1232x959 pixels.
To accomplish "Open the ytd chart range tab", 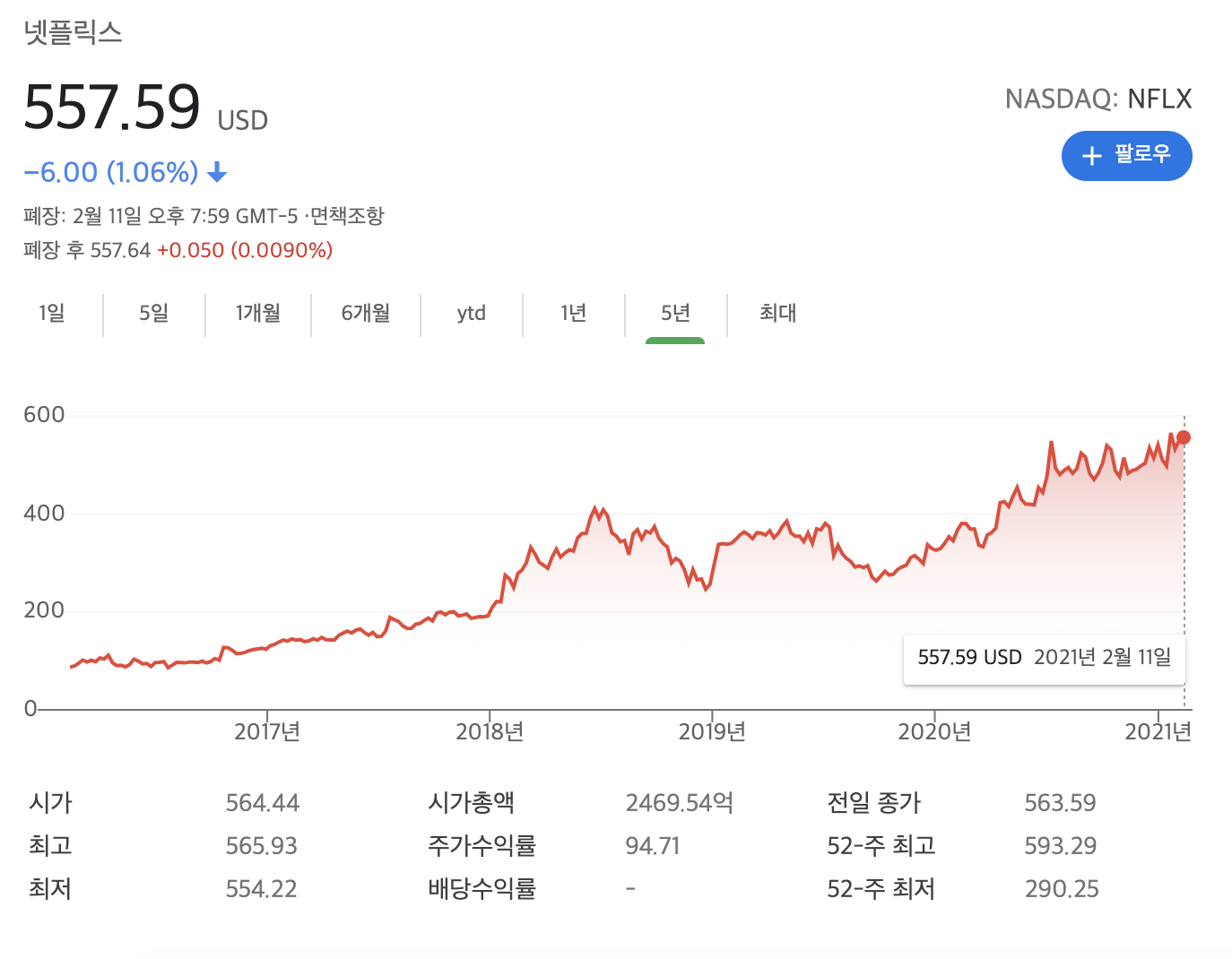I will [471, 313].
